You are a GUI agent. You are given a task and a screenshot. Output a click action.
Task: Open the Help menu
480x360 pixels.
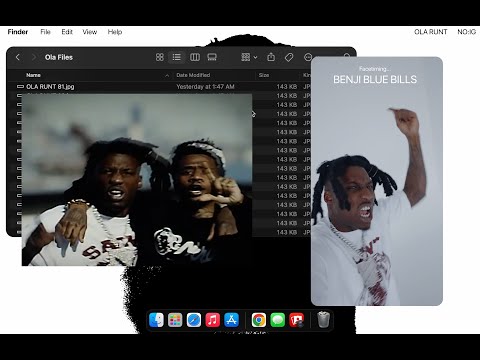pos(115,32)
